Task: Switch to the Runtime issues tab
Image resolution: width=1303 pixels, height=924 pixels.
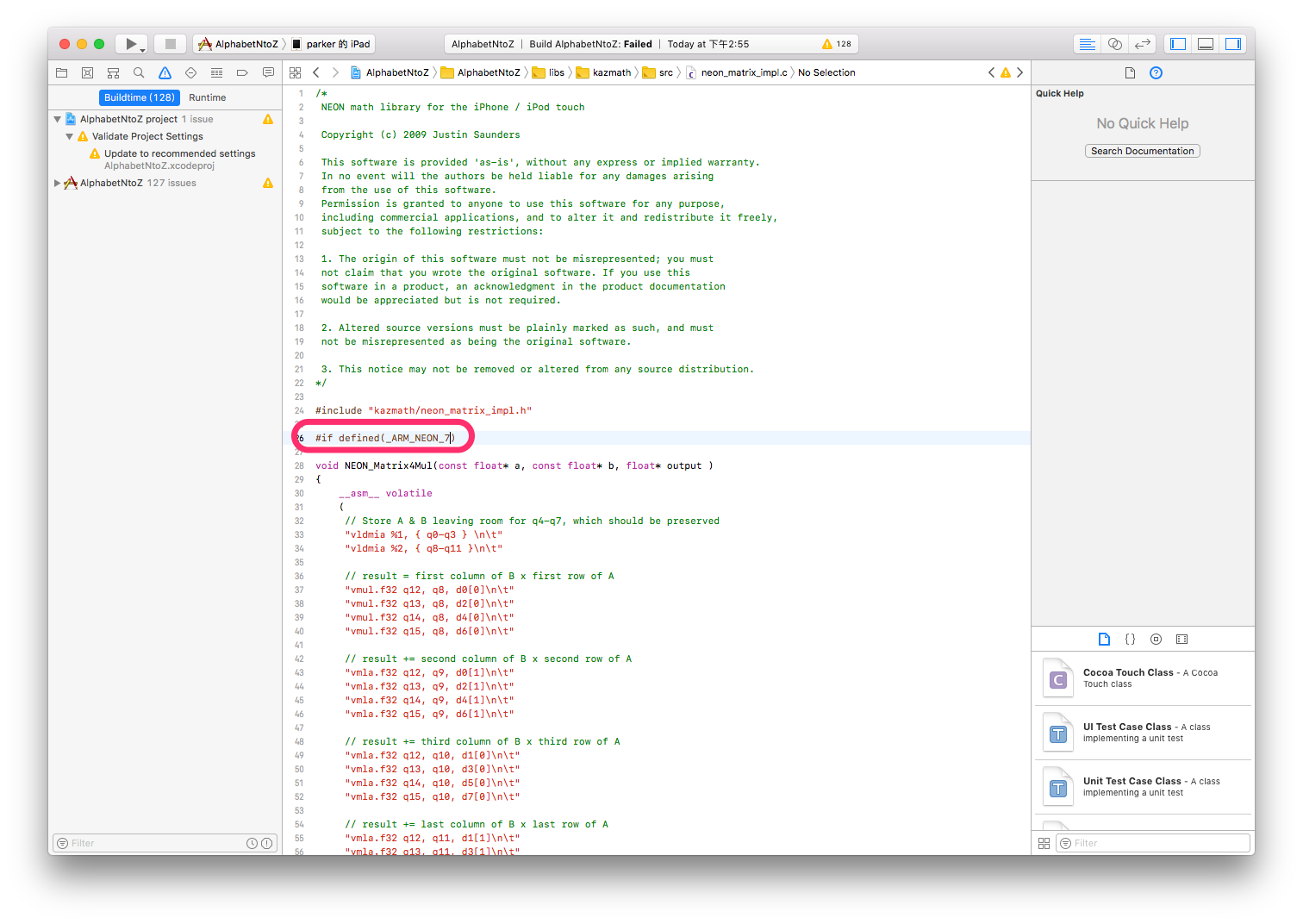Action: click(207, 97)
